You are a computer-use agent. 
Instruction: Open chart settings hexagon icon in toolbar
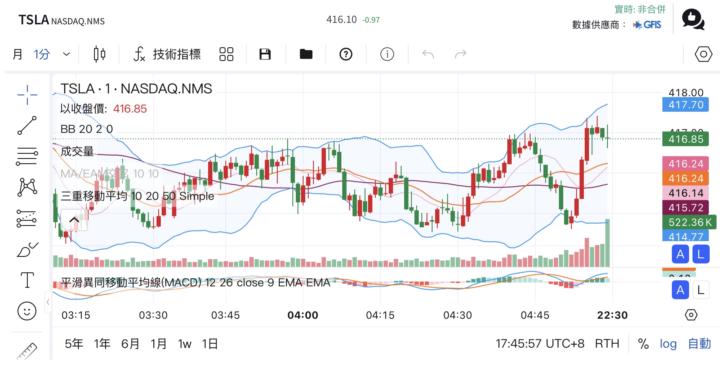pos(703,54)
